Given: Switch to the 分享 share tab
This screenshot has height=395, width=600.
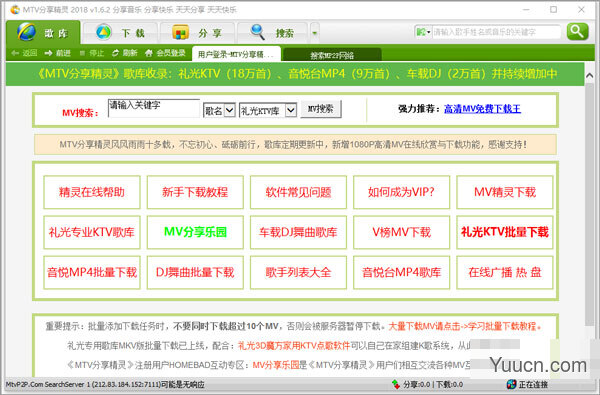Looking at the screenshot, I should click(197, 33).
